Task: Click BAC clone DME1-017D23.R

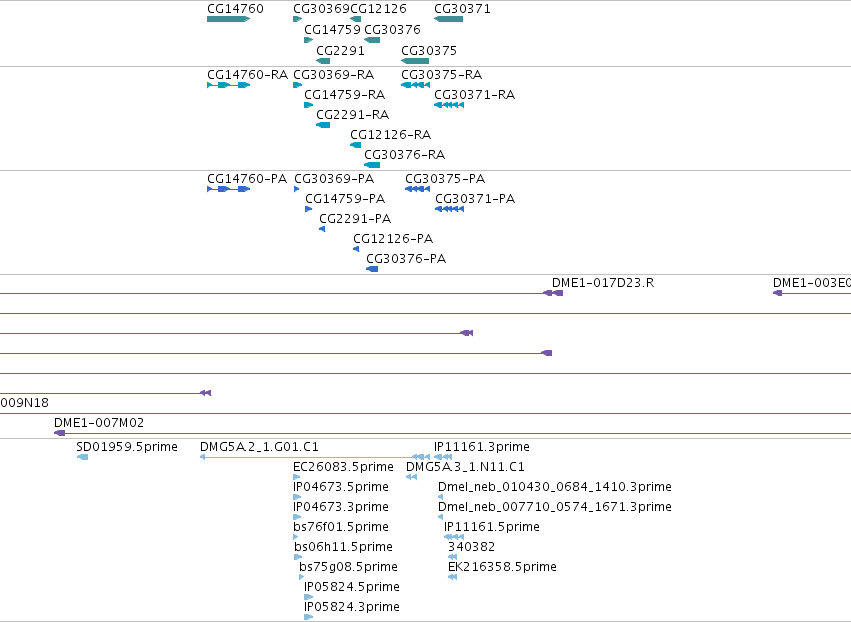Action: tap(603, 283)
